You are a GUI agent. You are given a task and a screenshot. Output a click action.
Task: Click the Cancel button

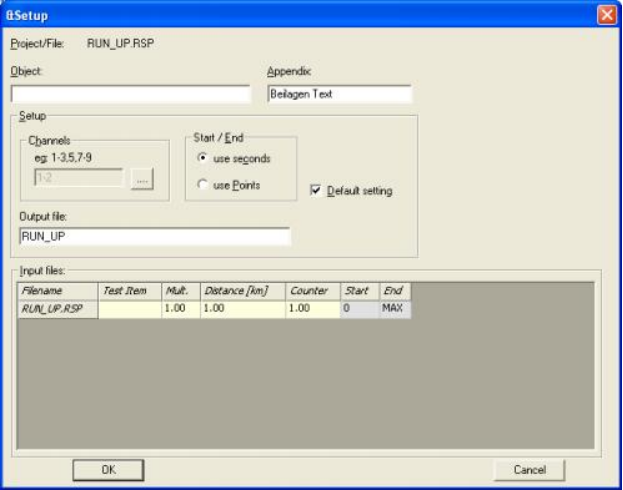(529, 470)
